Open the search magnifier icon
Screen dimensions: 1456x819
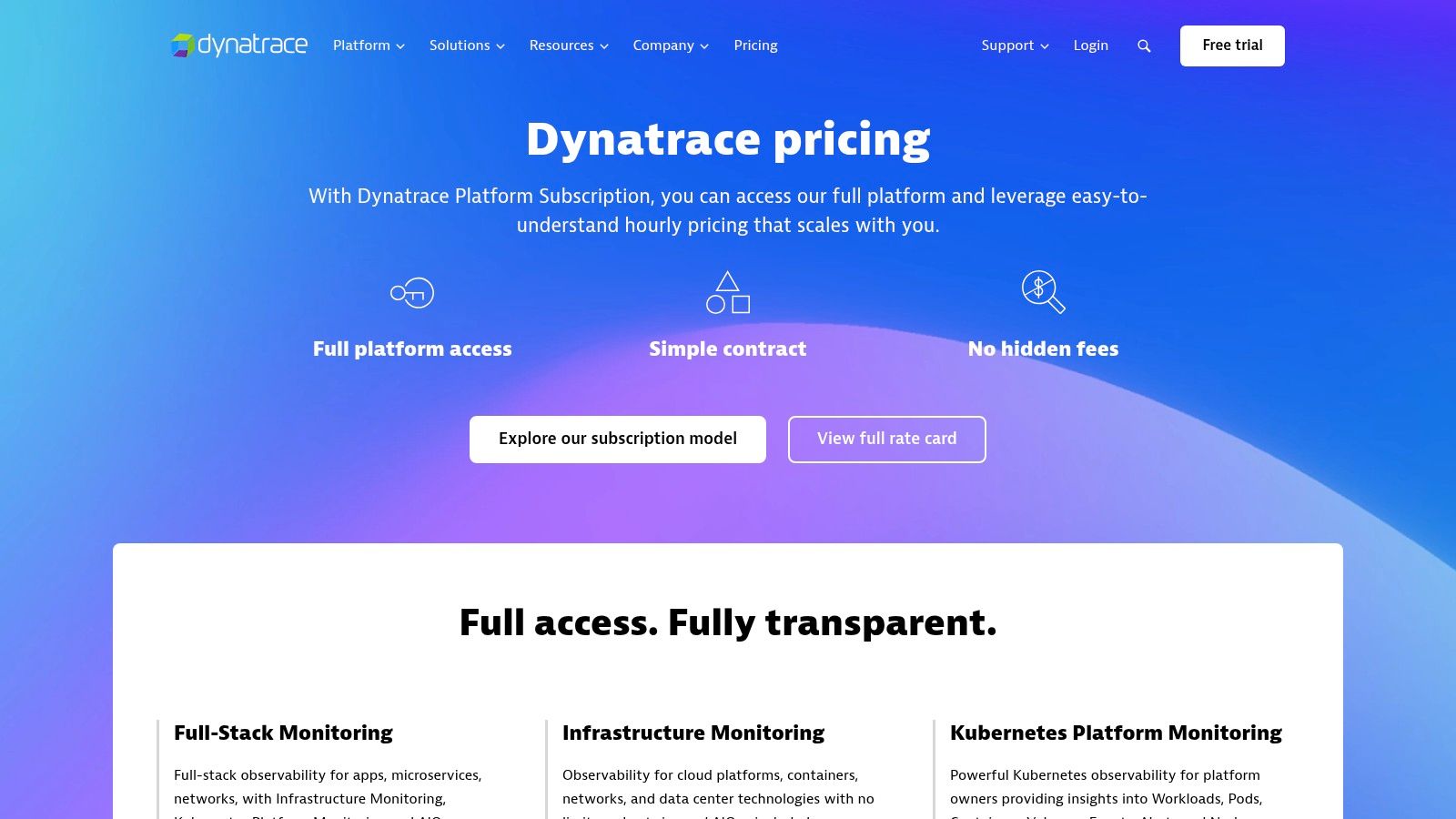(1144, 45)
